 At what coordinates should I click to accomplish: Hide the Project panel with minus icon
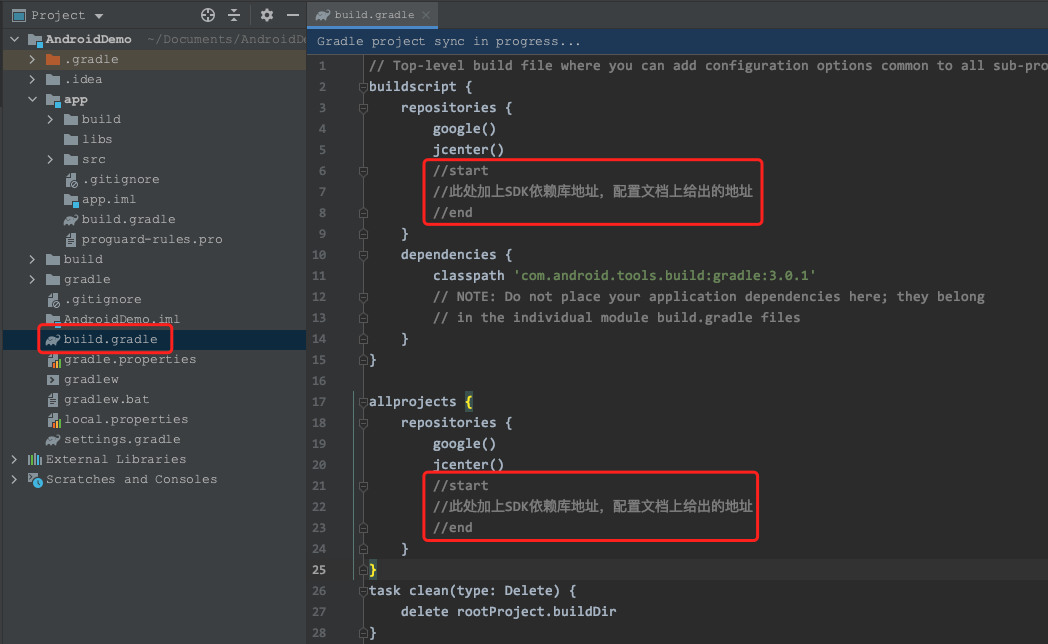click(293, 15)
